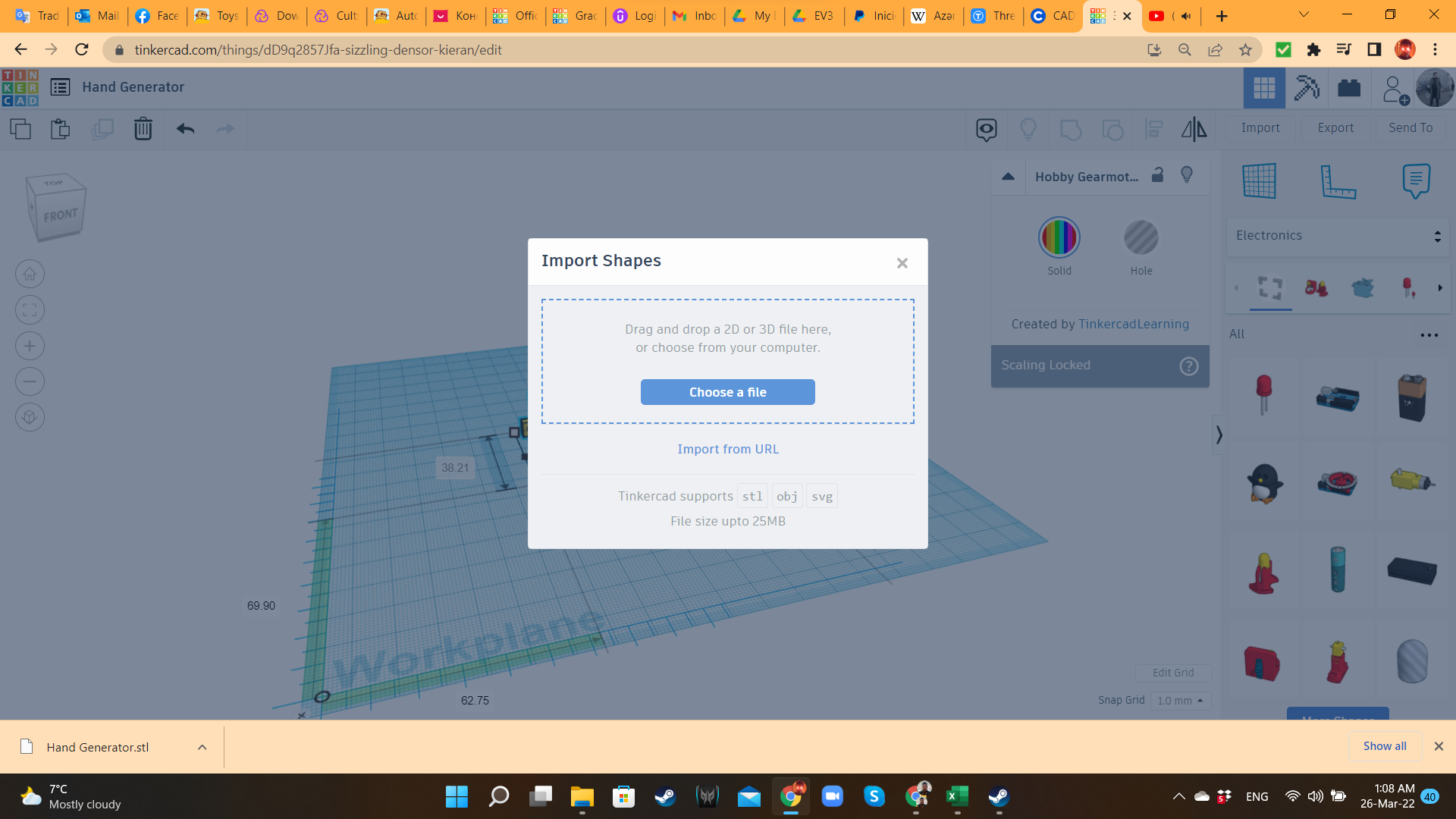Open the Export menu
The image size is (1456, 819).
[x=1335, y=128]
